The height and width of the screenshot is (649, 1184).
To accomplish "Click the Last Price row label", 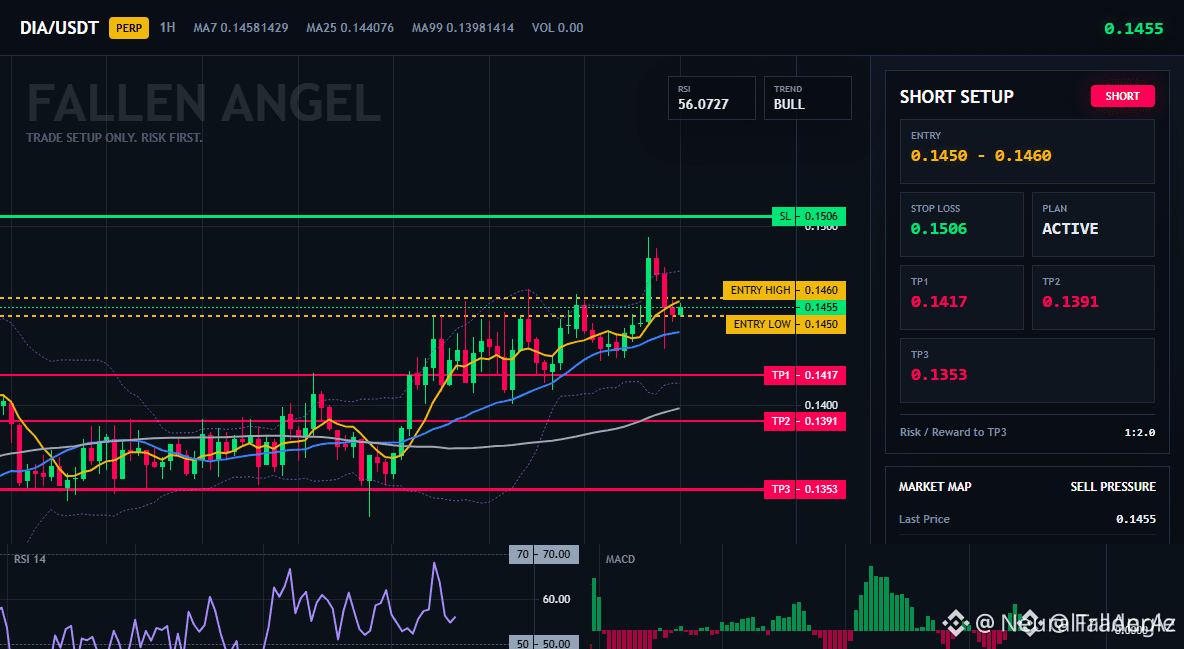I will (x=923, y=519).
